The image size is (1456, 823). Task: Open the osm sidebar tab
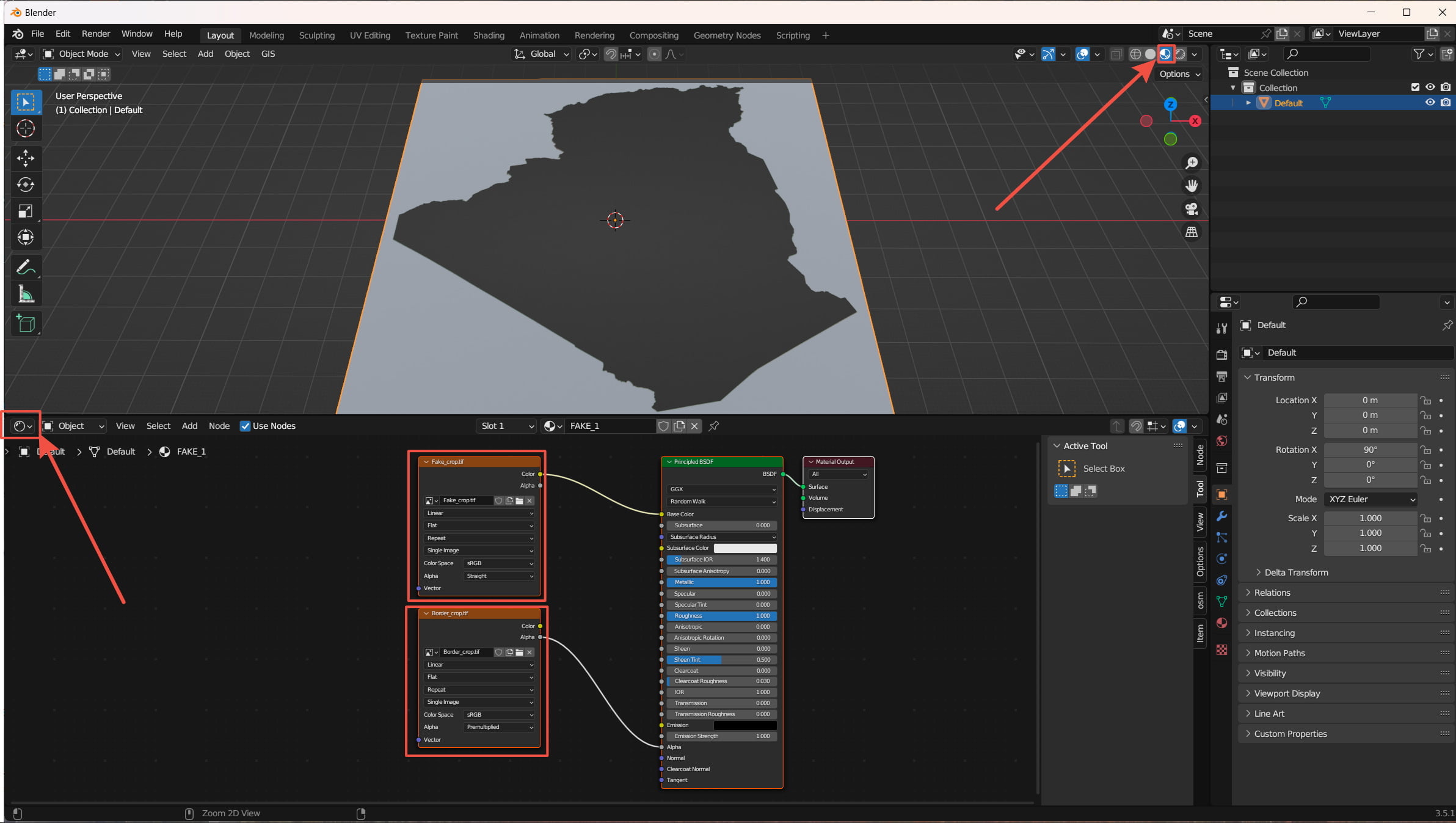pyautogui.click(x=1200, y=600)
